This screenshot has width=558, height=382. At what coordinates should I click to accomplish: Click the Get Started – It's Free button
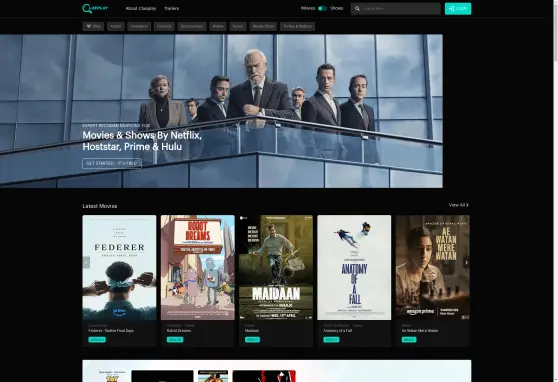coord(112,163)
